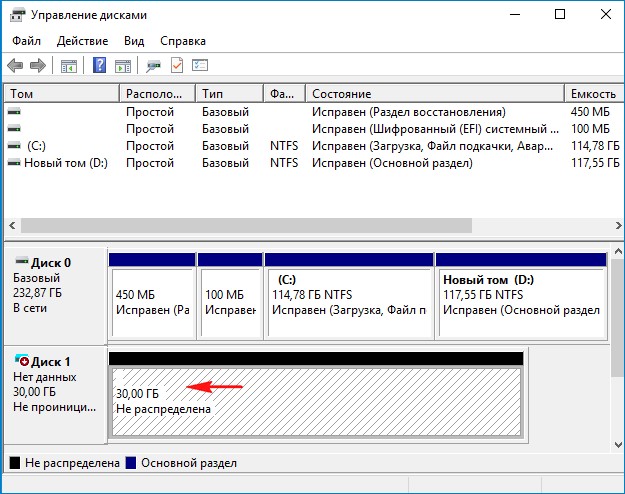625x494 pixels.
Task: Sort by the Емкость column header
Action: [594, 94]
